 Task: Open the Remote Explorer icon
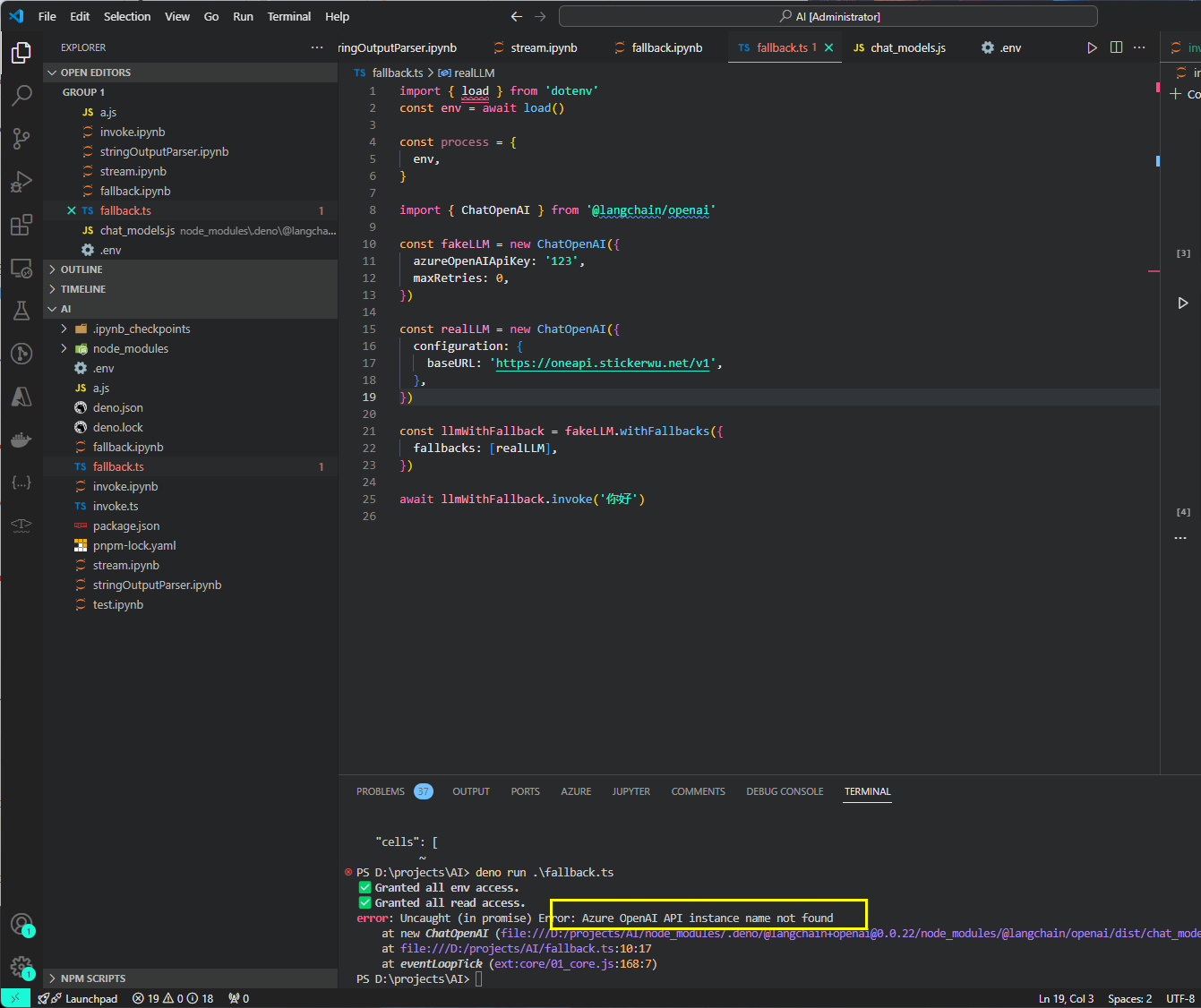pos(21,268)
